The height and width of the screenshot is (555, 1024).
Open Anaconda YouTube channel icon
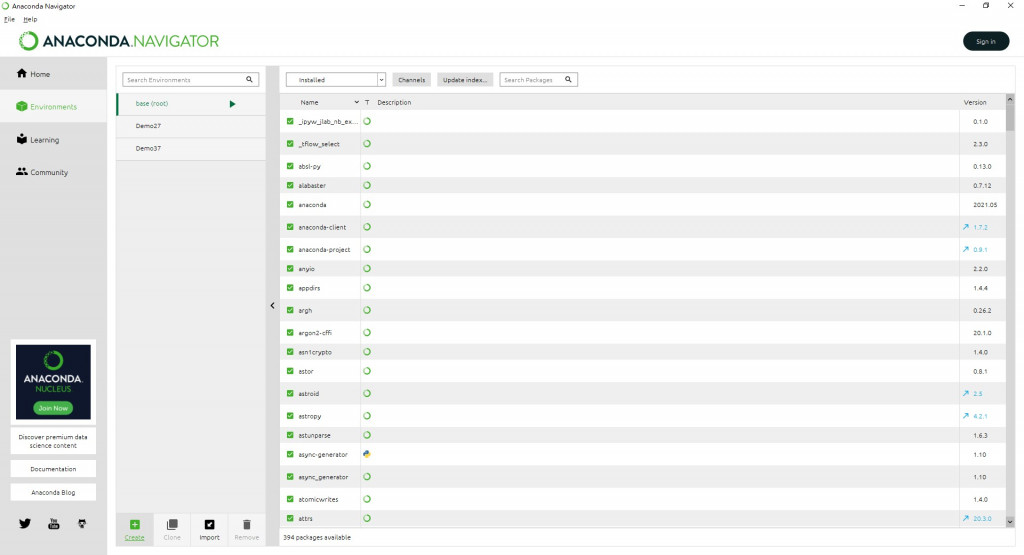coord(54,523)
